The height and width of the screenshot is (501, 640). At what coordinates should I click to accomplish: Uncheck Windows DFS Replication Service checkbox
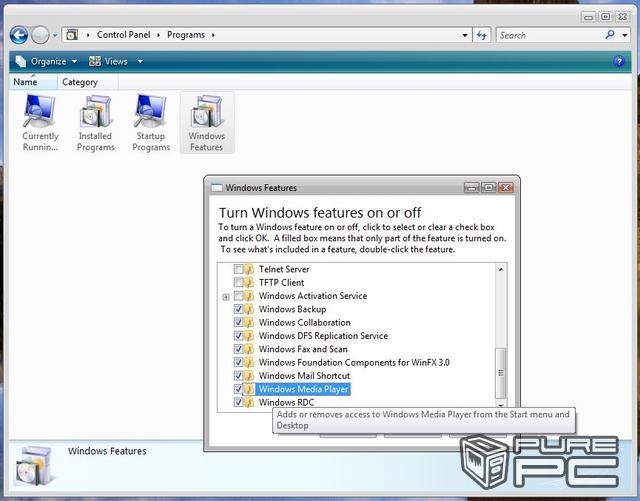[238, 336]
